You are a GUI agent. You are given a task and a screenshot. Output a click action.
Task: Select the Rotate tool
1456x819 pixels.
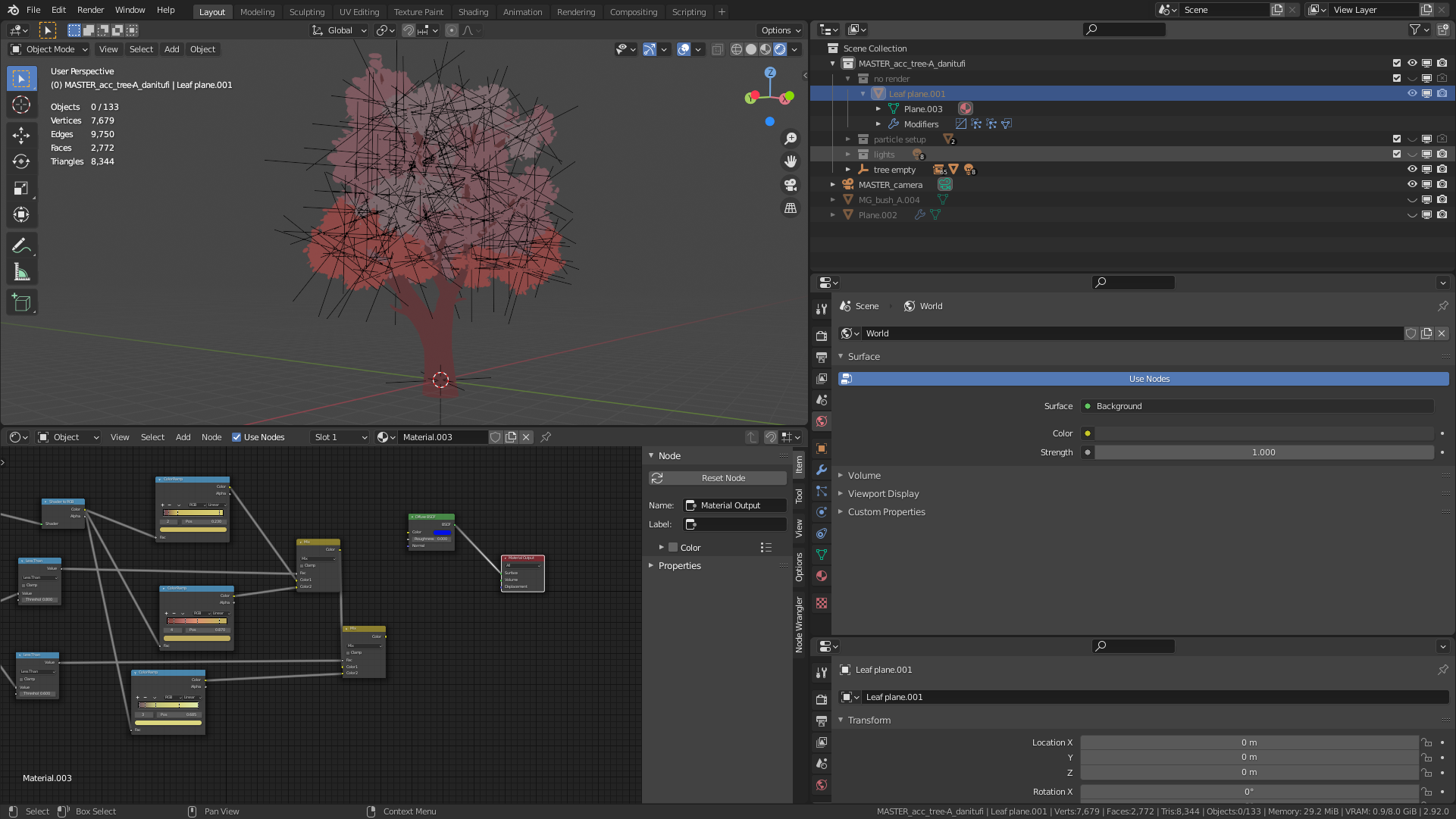21,161
